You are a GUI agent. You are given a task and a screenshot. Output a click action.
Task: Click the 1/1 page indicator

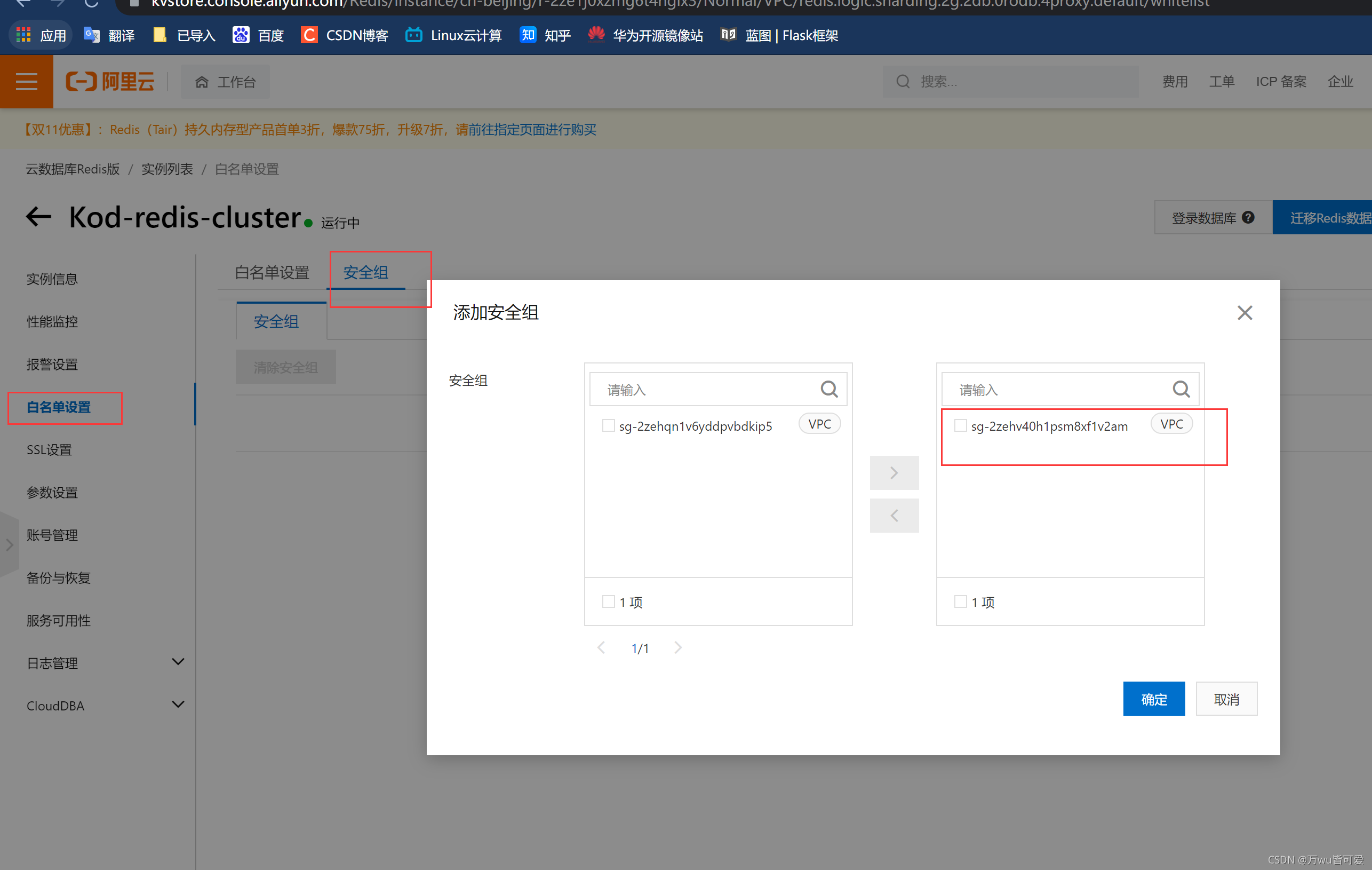(x=640, y=648)
